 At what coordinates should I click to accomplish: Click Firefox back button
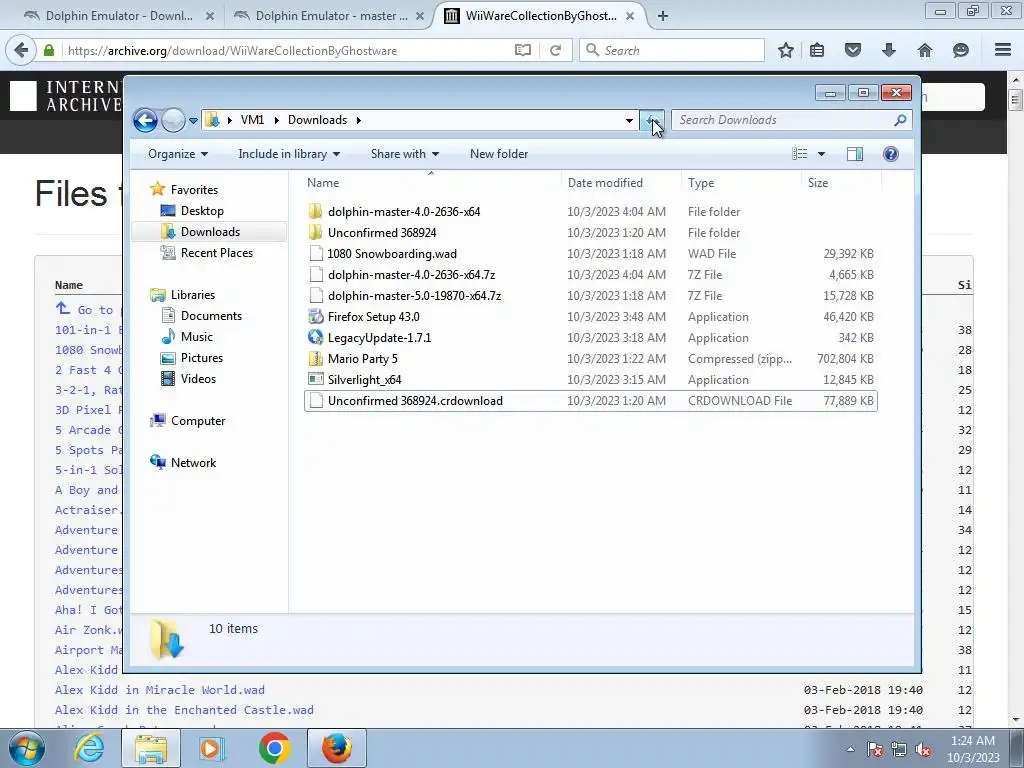(21, 50)
